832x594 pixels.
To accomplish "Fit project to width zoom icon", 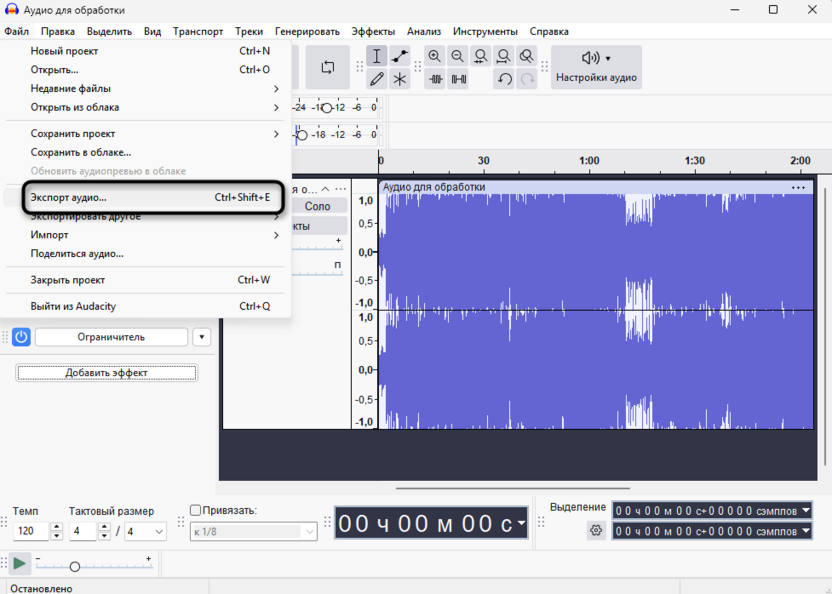I will pyautogui.click(x=504, y=56).
